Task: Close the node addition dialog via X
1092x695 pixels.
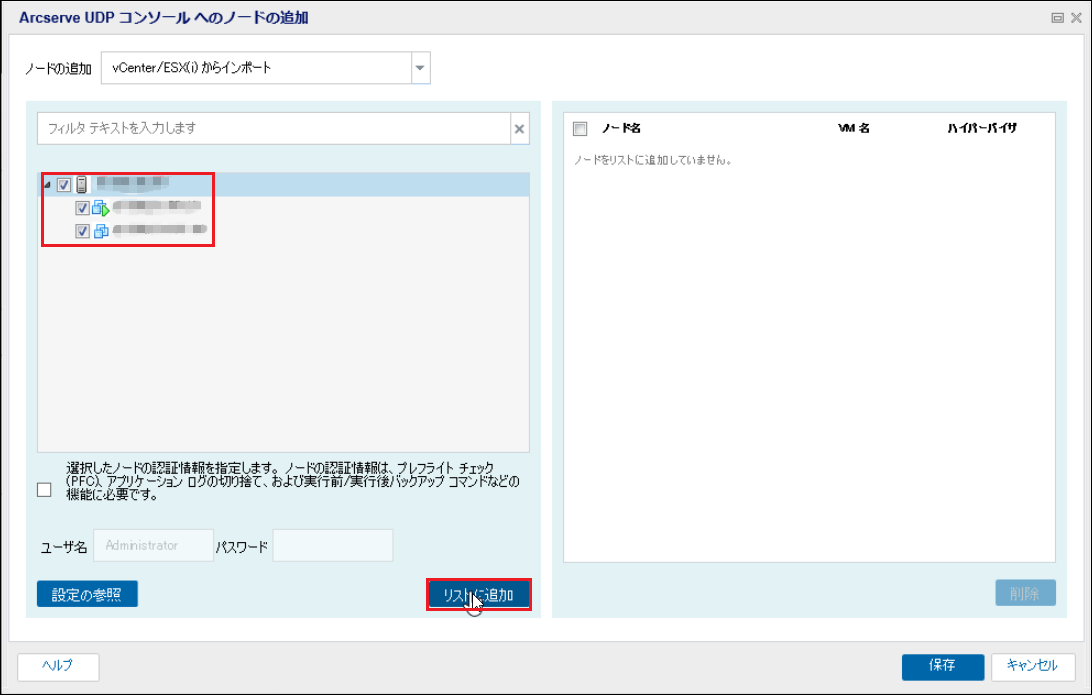Action: point(1076,18)
